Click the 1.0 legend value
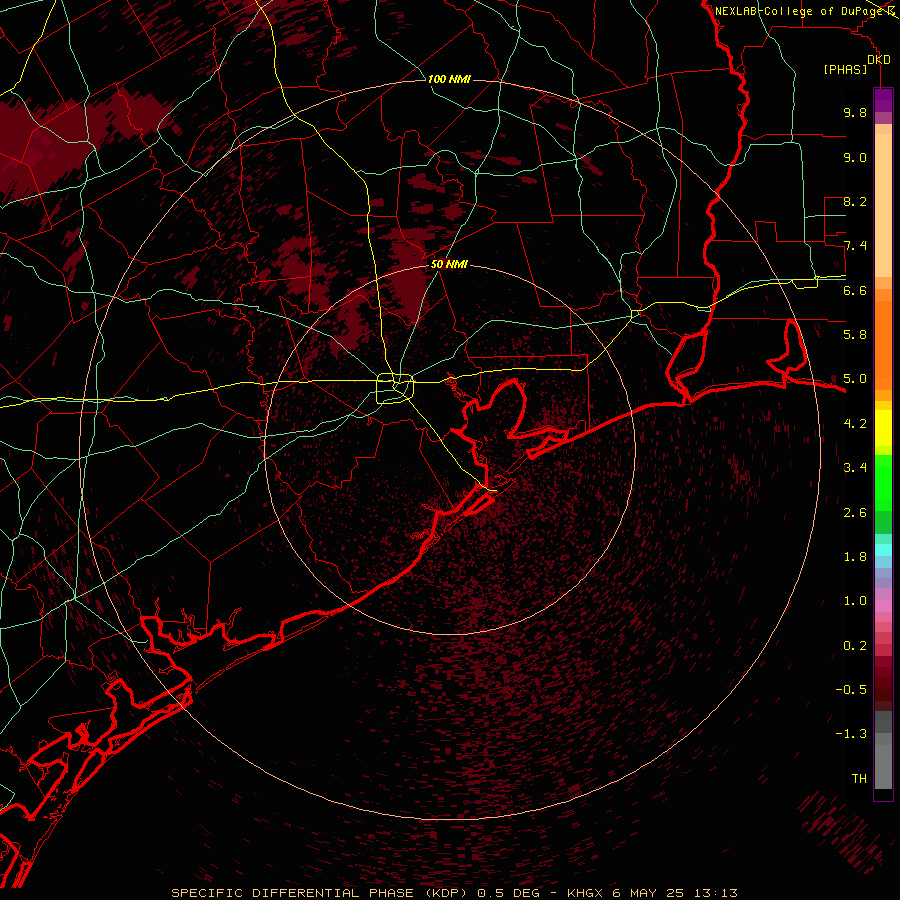The image size is (900, 900). [855, 601]
